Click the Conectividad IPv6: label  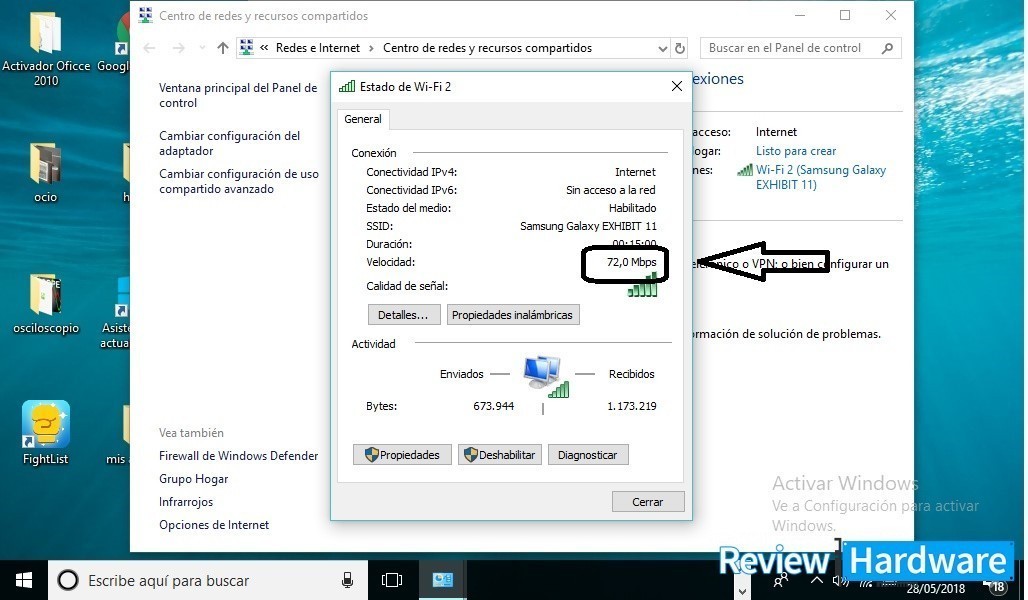[412, 190]
